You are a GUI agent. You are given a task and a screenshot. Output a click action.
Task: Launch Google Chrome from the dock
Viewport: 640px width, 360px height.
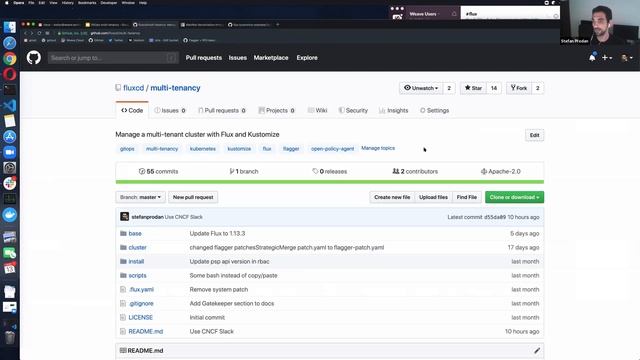click(x=9, y=58)
